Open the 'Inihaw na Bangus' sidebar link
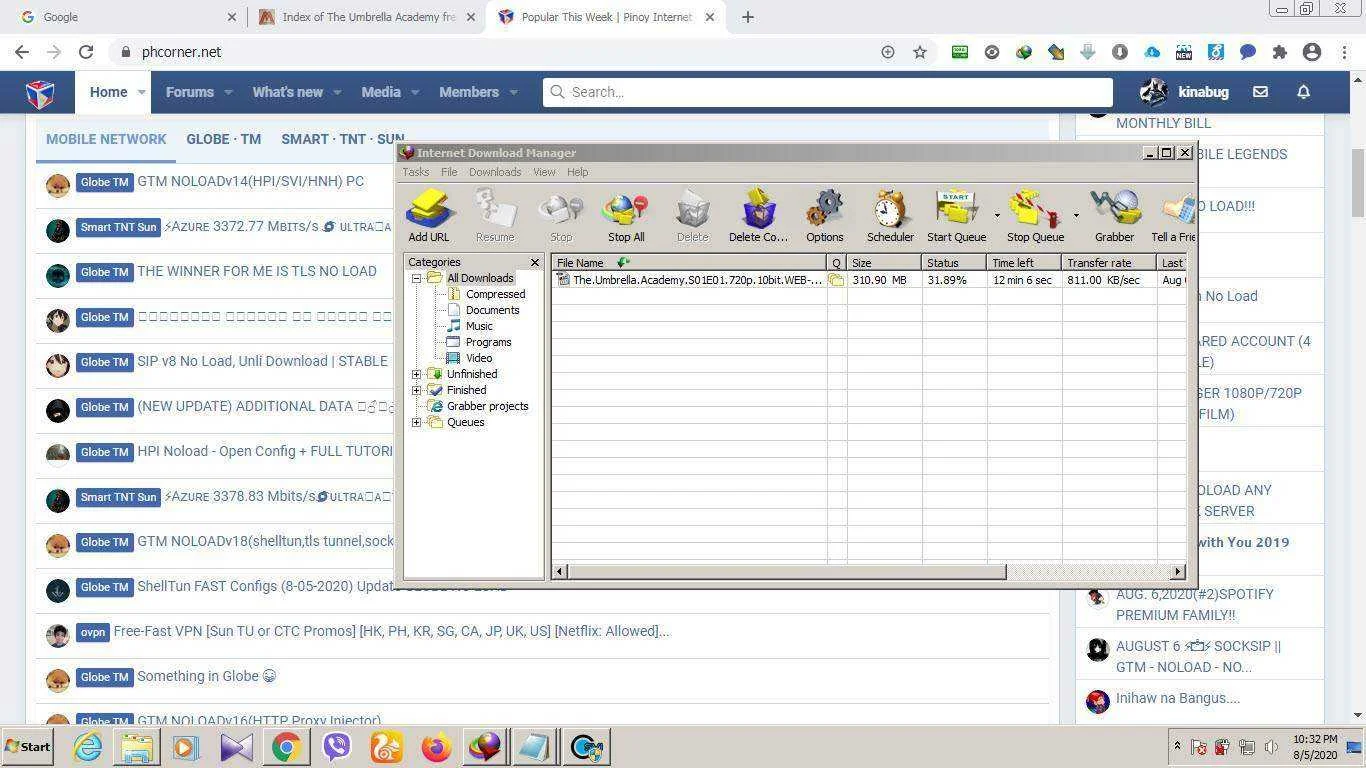Viewport: 1366px width, 768px height. point(1178,698)
